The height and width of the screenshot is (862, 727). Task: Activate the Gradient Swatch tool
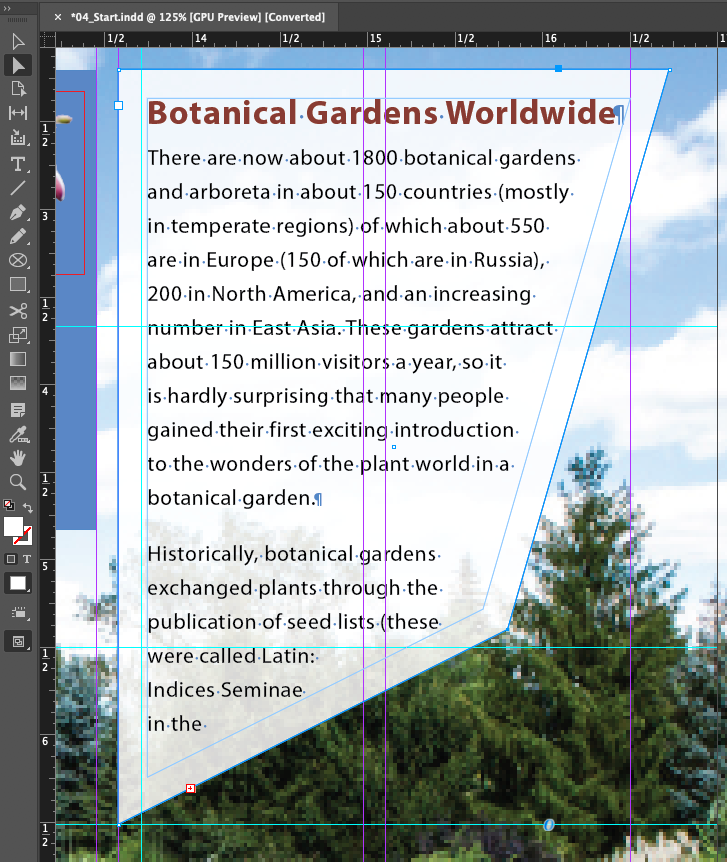tap(18, 359)
